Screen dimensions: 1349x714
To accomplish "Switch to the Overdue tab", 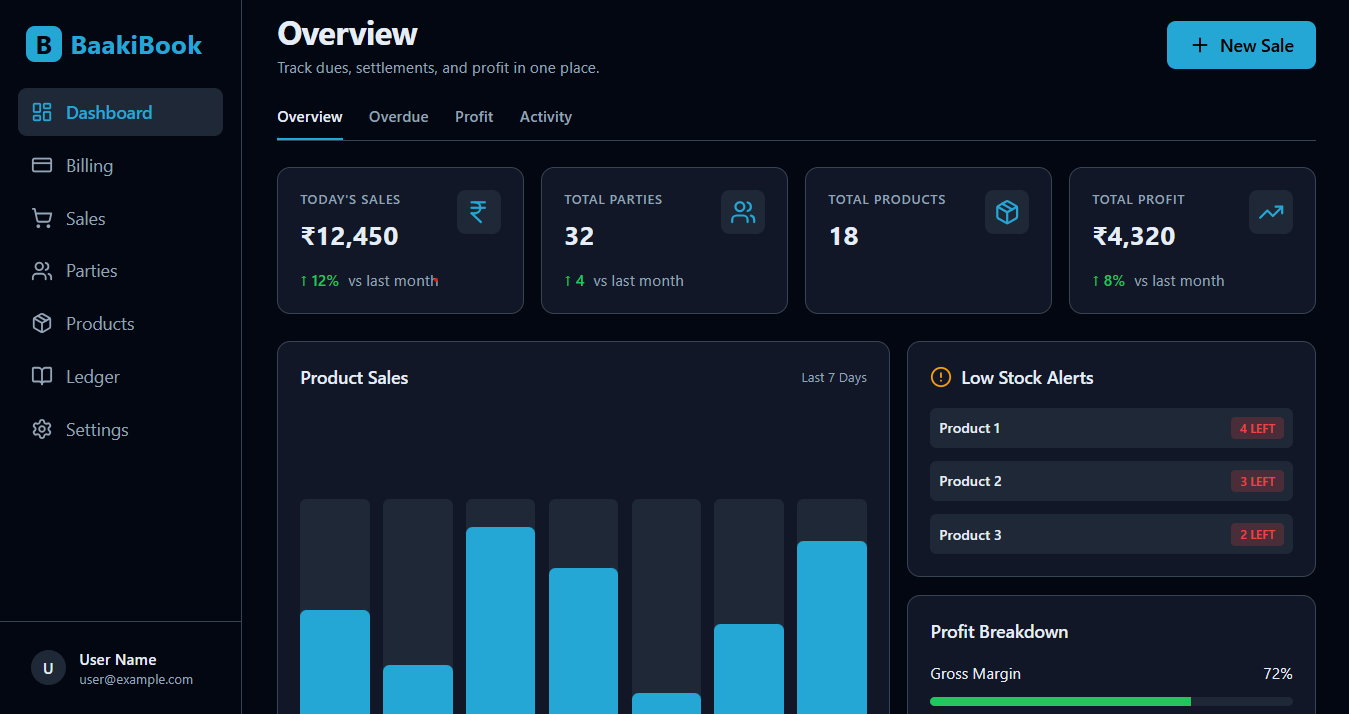I will pyautogui.click(x=398, y=117).
